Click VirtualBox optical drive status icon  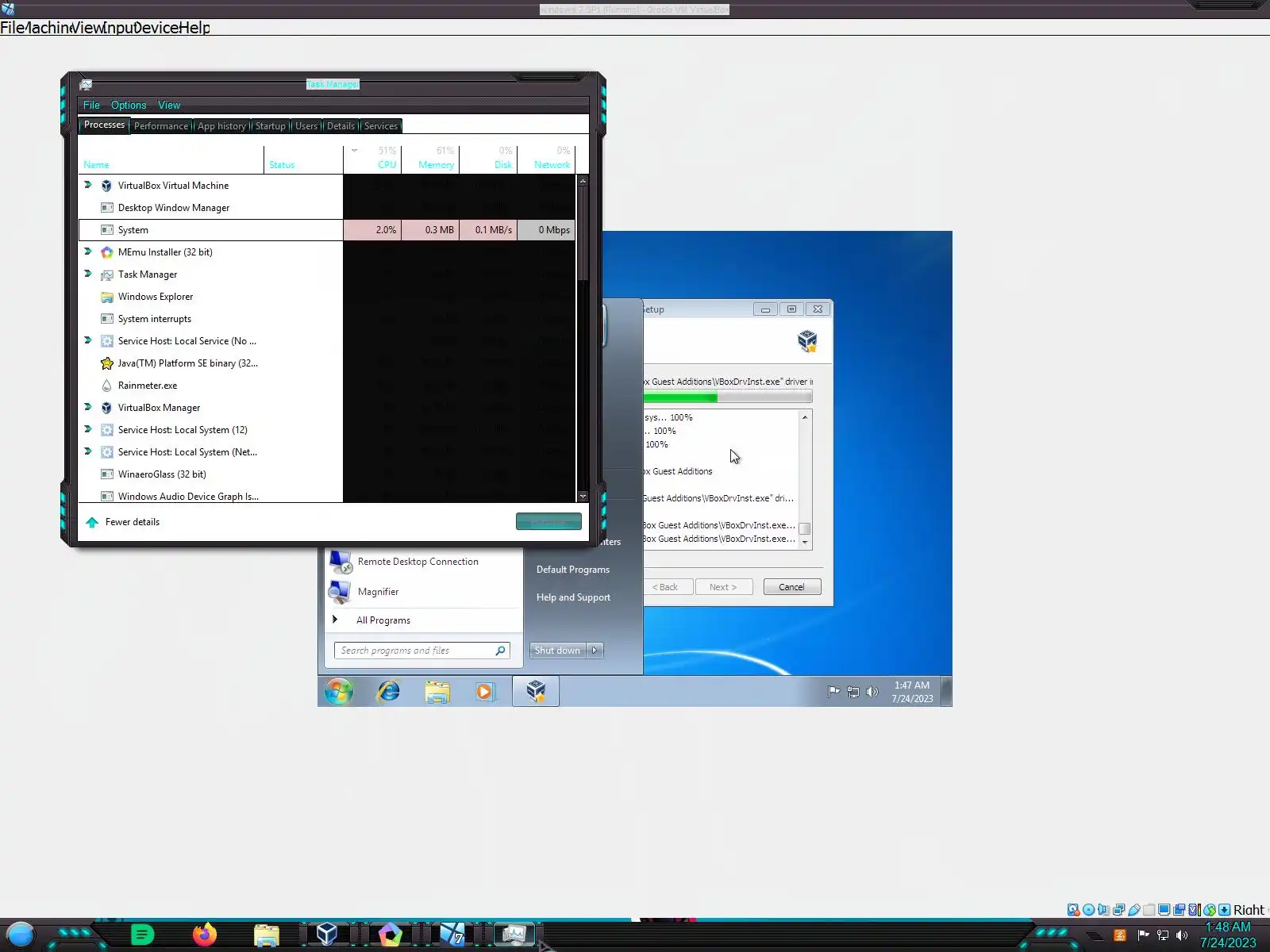[x=1089, y=910]
